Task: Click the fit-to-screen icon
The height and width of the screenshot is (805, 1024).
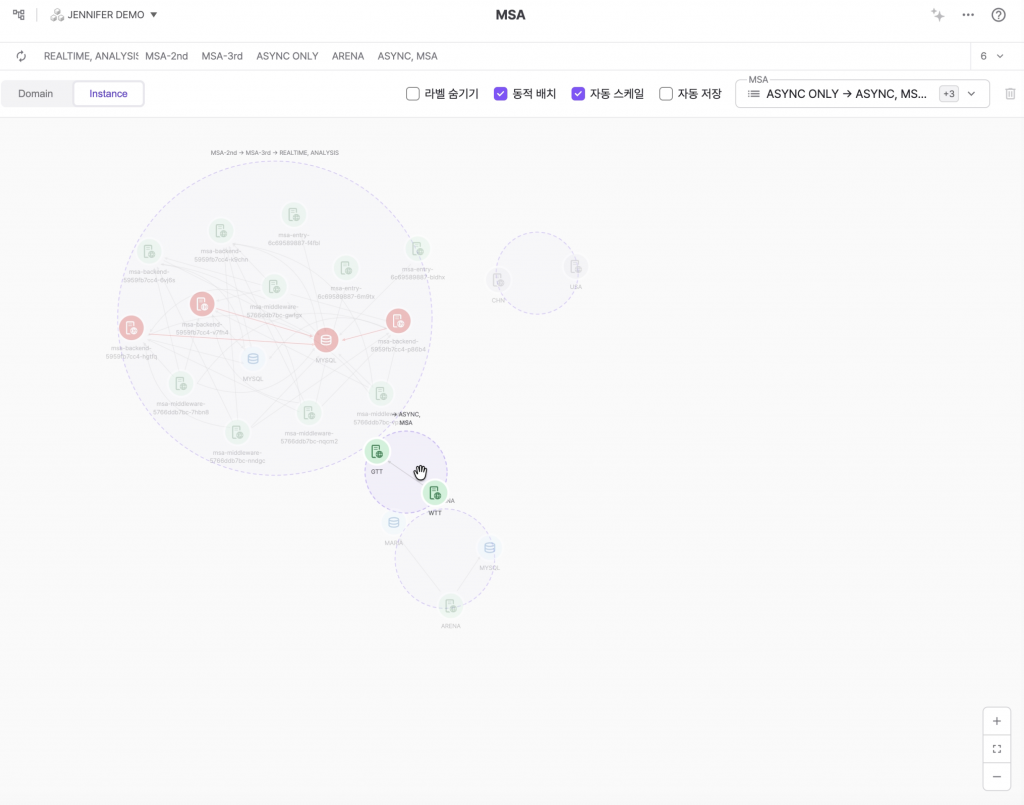Action: (996, 749)
